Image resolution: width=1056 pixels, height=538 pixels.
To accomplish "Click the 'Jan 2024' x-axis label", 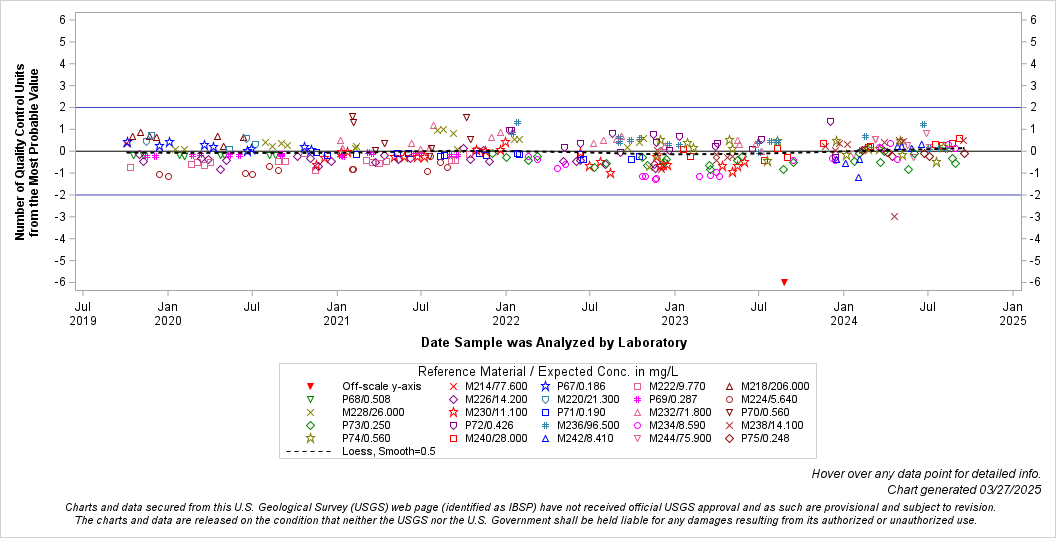I will [x=844, y=314].
